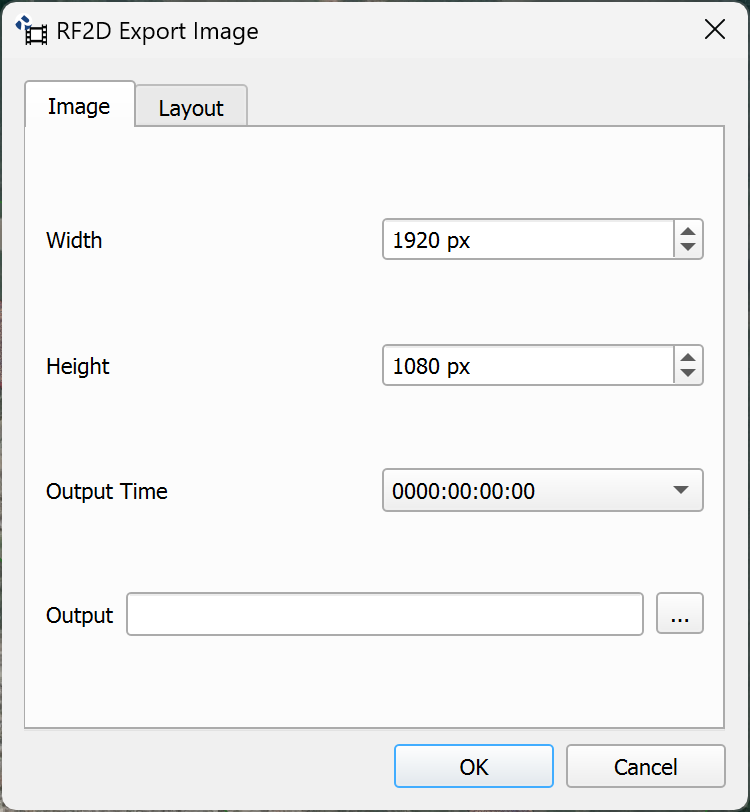Click the Output Time label
The width and height of the screenshot is (750, 812).
coord(107,492)
